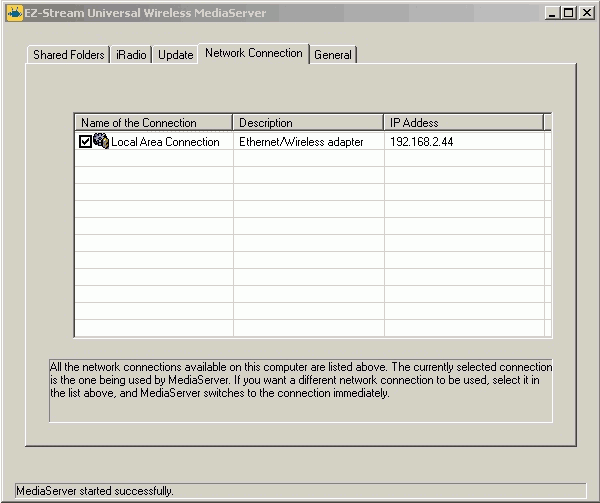
Task: Click the Local Area Connection network icon
Action: click(101, 141)
